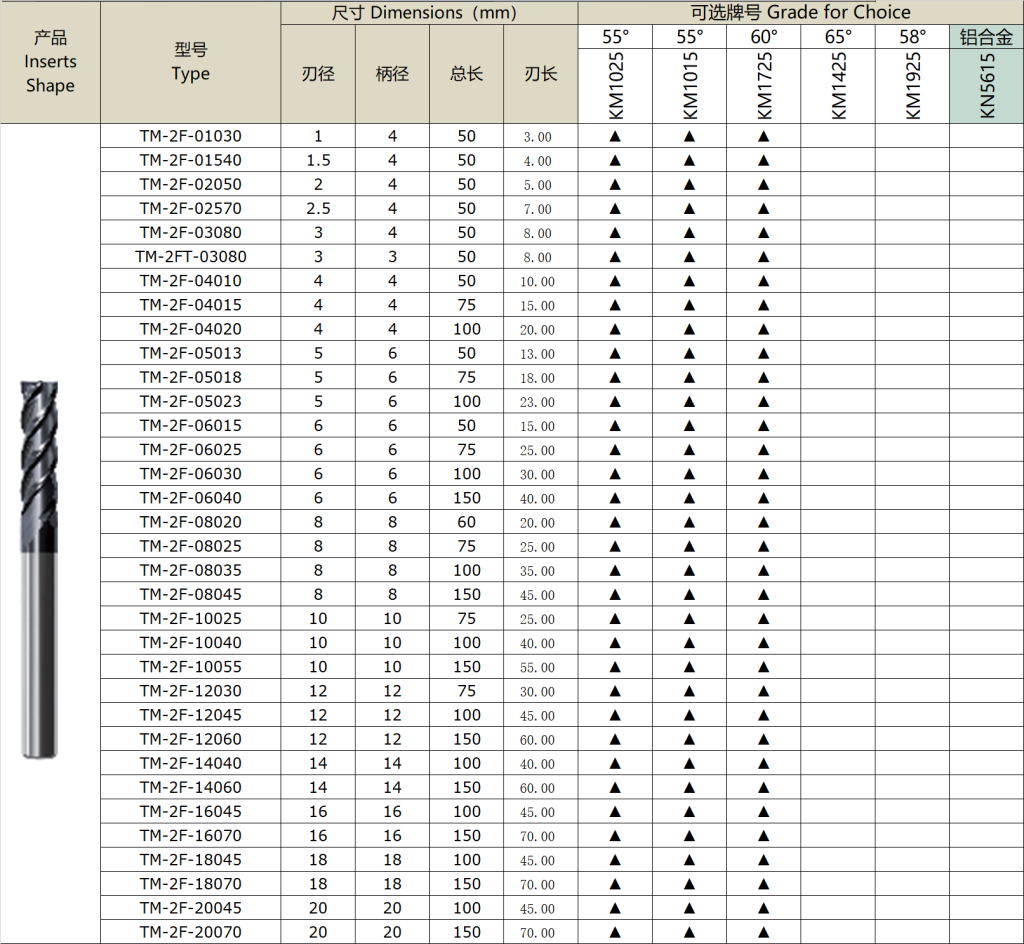Click the 总长 column header
Image resolution: width=1024 pixels, height=944 pixels.
466,74
